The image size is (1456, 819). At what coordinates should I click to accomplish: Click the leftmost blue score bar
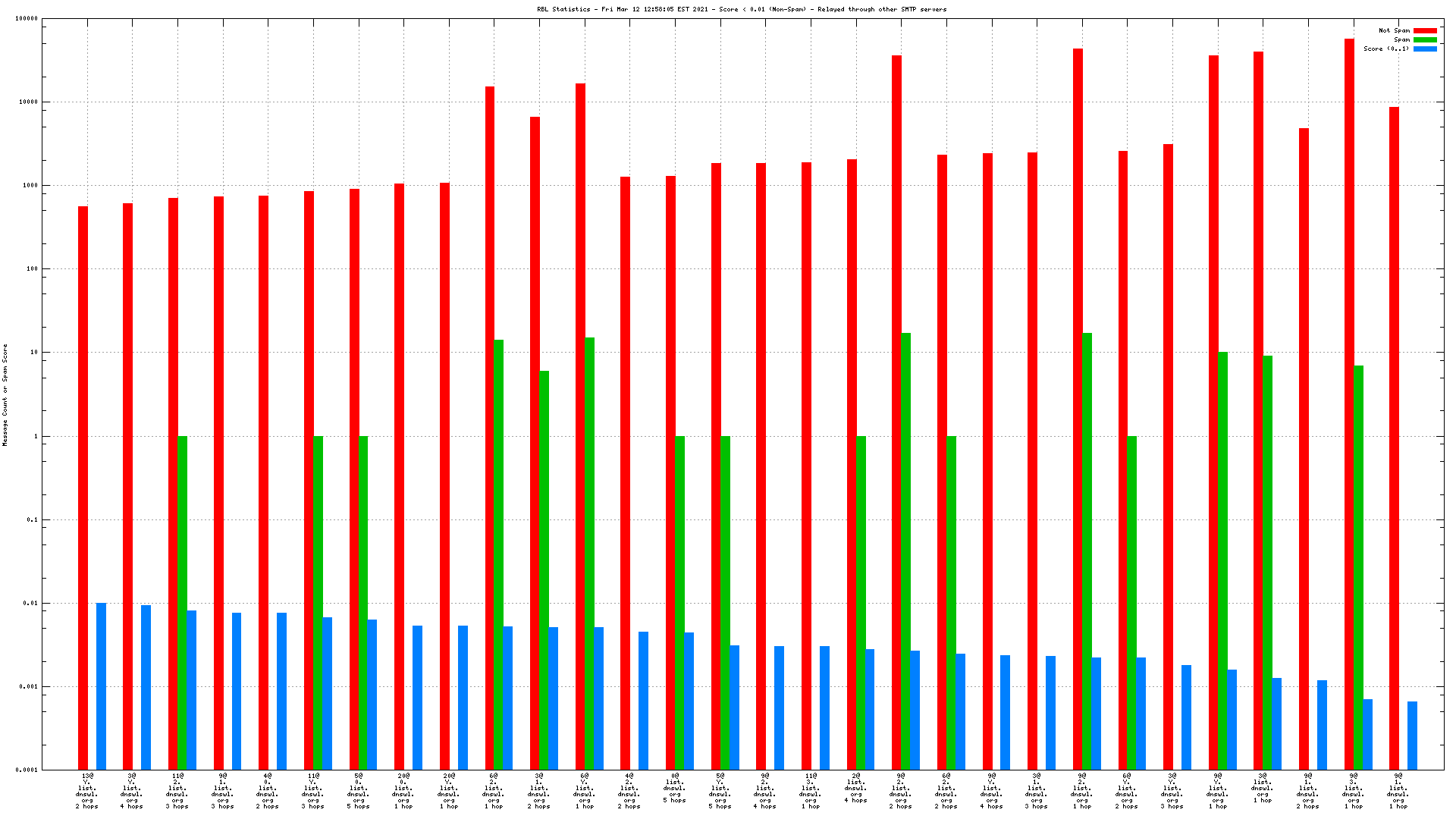tap(101, 686)
